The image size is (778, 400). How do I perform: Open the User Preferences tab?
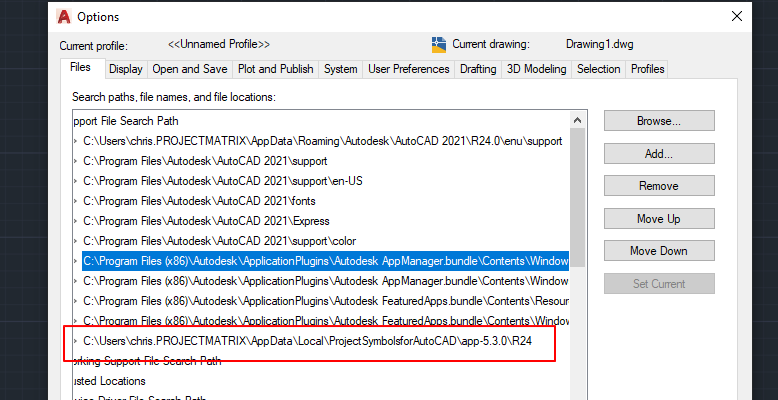coord(408,69)
